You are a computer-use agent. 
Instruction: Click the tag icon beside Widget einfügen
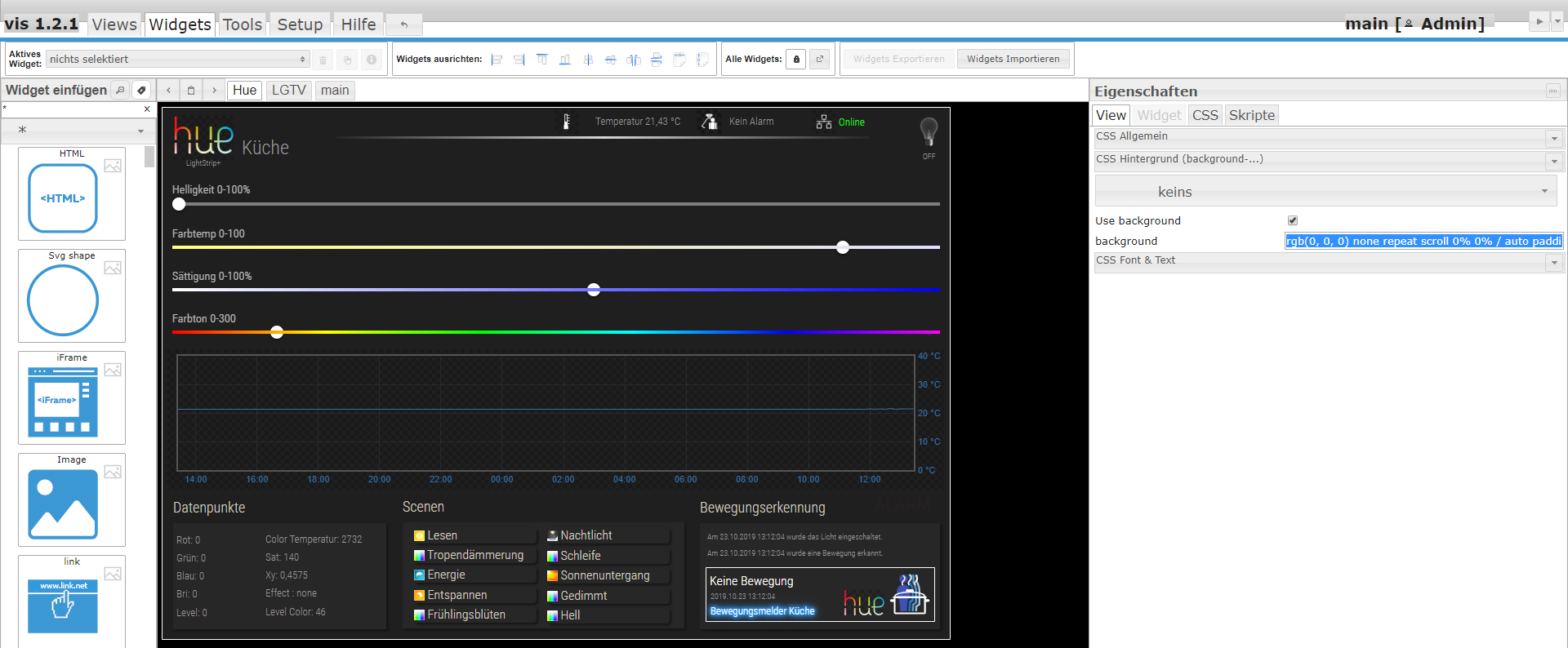pyautogui.click(x=141, y=90)
